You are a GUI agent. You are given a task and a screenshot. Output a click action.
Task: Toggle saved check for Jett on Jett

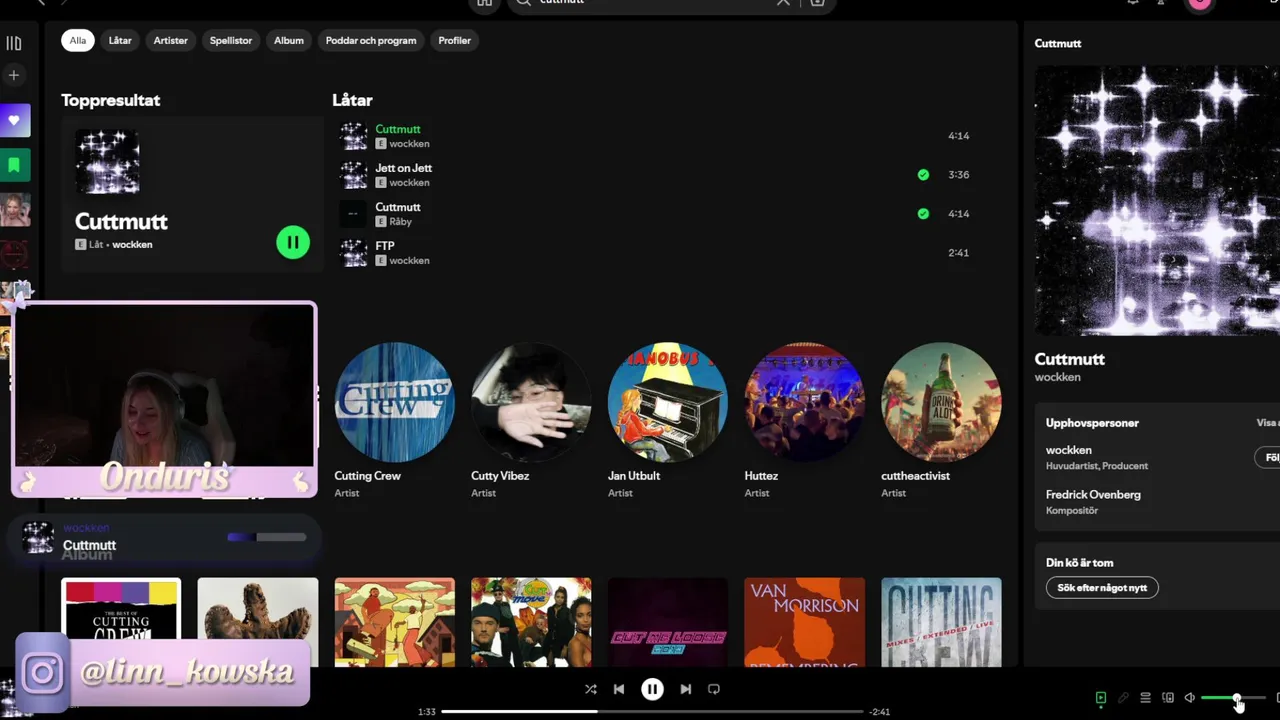click(923, 175)
